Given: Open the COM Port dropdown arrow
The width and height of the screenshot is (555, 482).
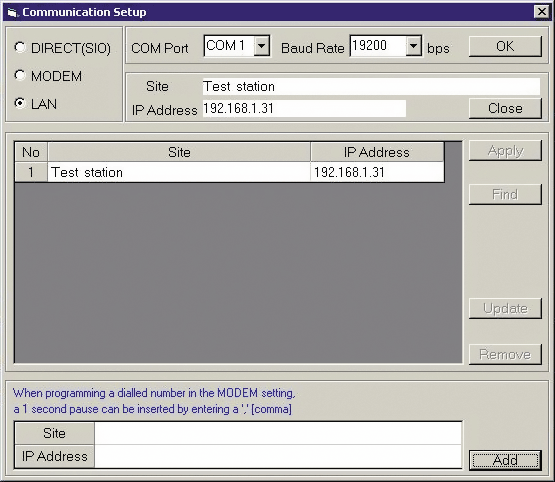Looking at the screenshot, I should [x=262, y=46].
